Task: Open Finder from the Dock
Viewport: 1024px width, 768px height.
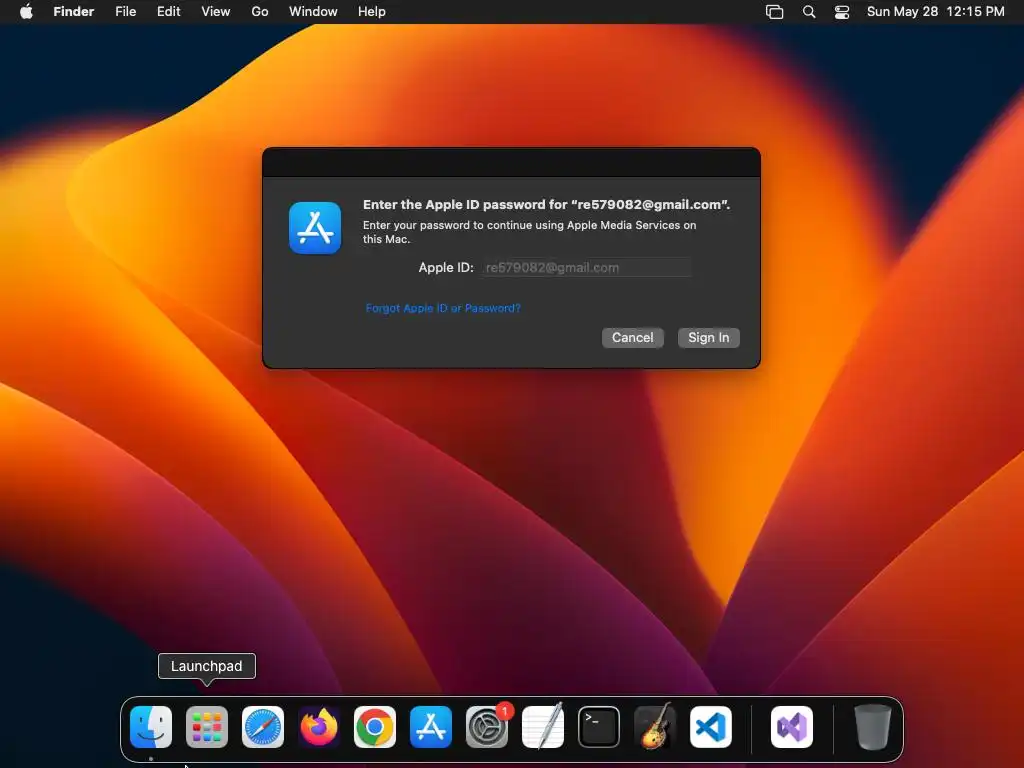Action: pyautogui.click(x=151, y=727)
